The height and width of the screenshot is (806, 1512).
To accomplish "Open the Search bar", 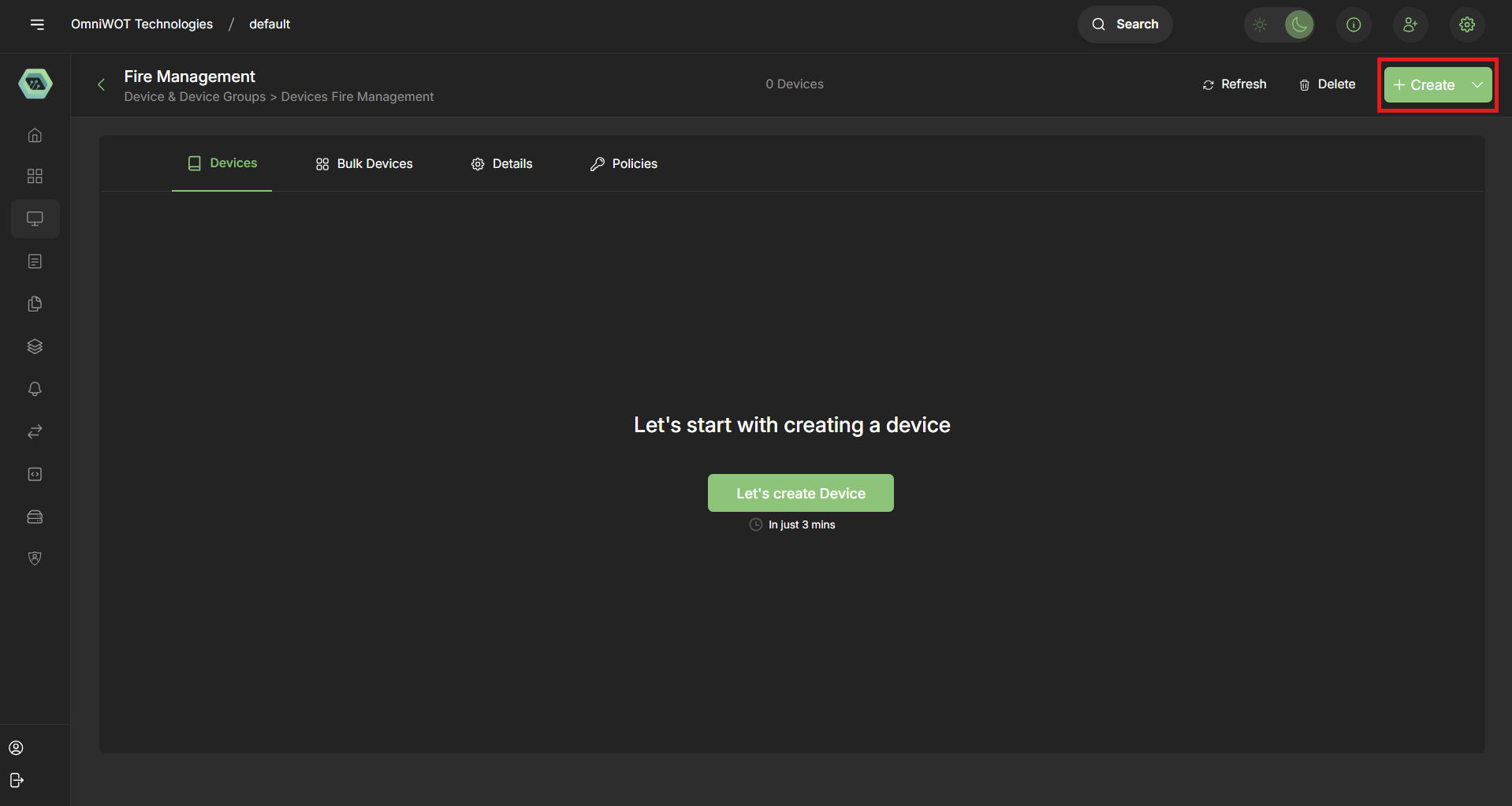I will 1125,24.
